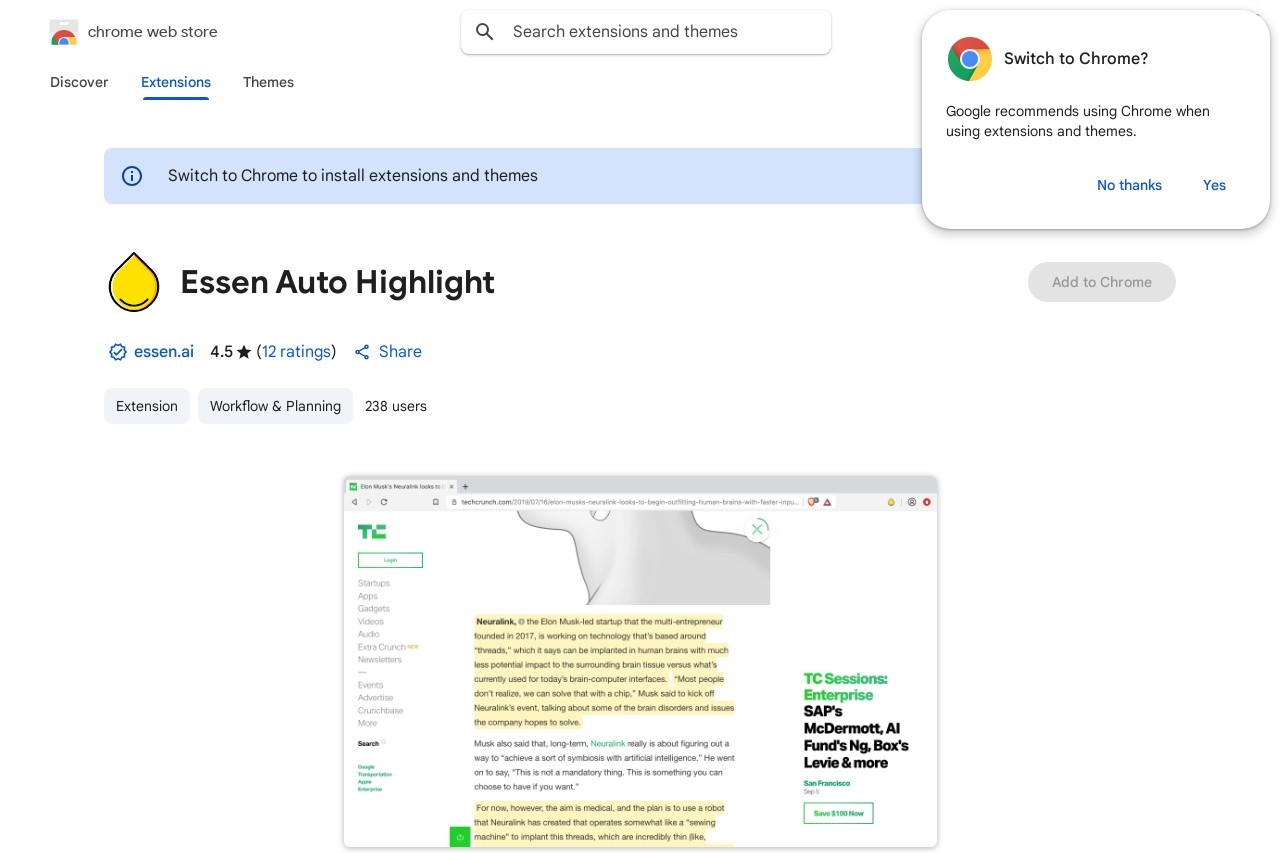View the 12 ratings link
This screenshot has width=1280, height=853.
click(296, 352)
